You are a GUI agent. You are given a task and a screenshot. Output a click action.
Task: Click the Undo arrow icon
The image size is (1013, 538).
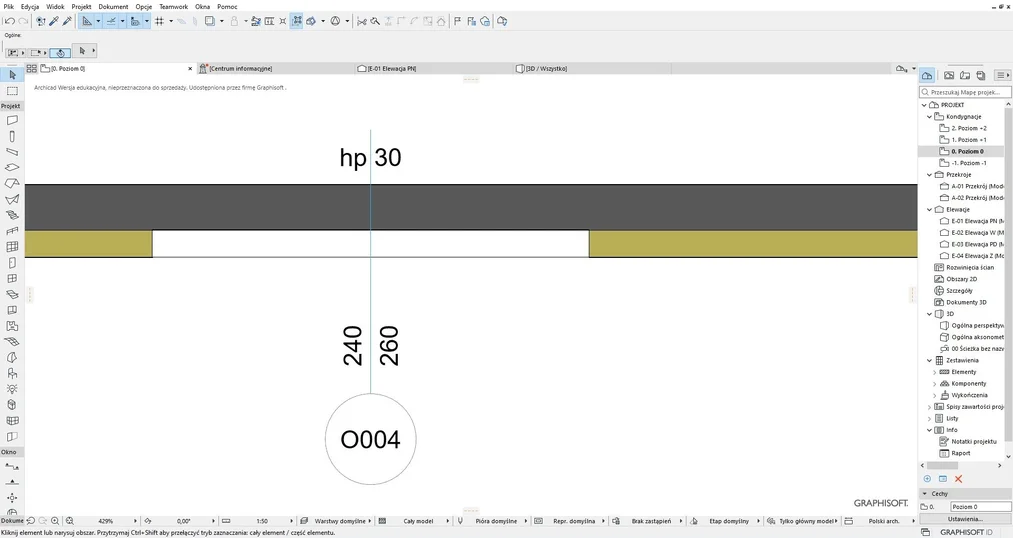click(10, 21)
